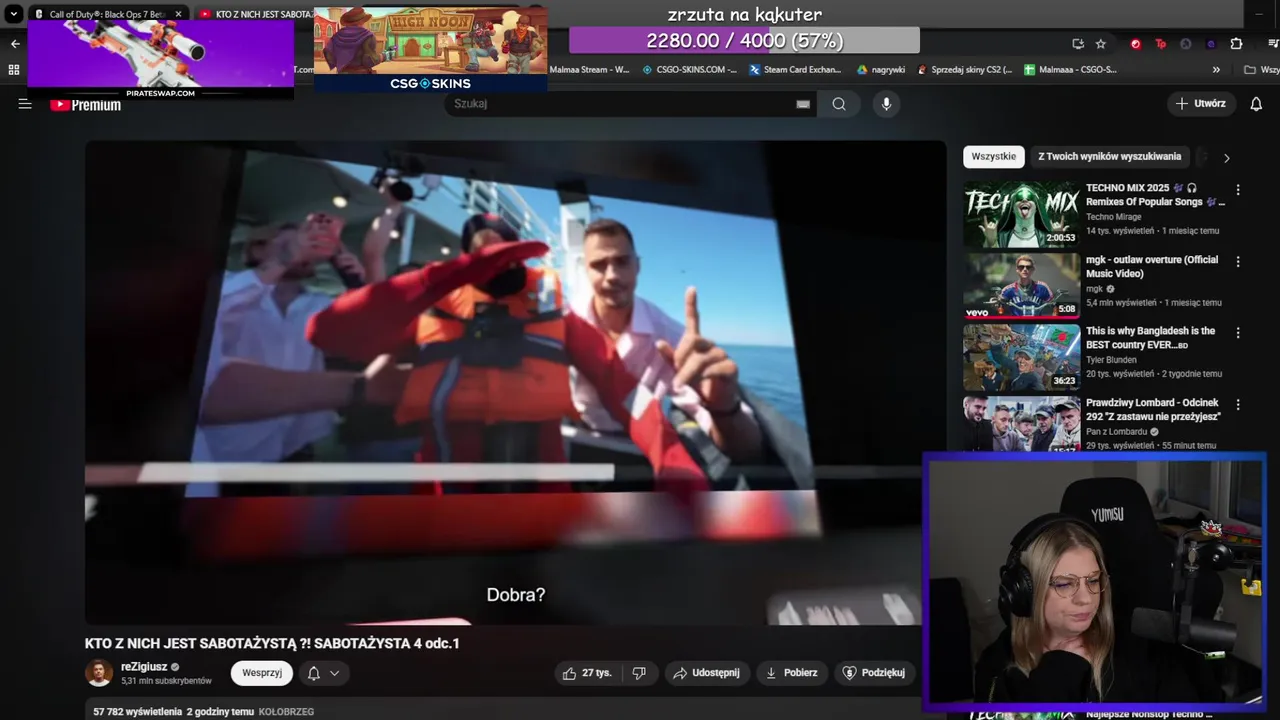Viewport: 1280px width, 720px height.
Task: Click the Podziękuj thanks button
Action: (875, 673)
